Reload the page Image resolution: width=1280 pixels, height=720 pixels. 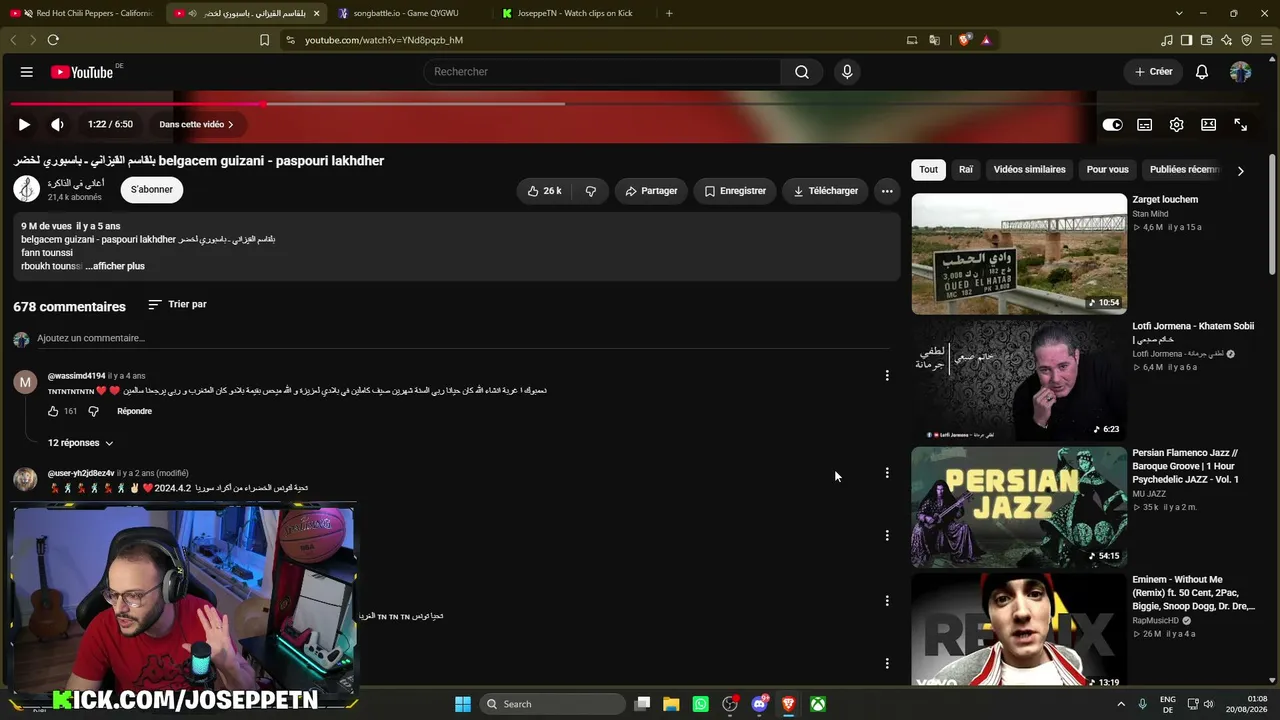pos(53,40)
